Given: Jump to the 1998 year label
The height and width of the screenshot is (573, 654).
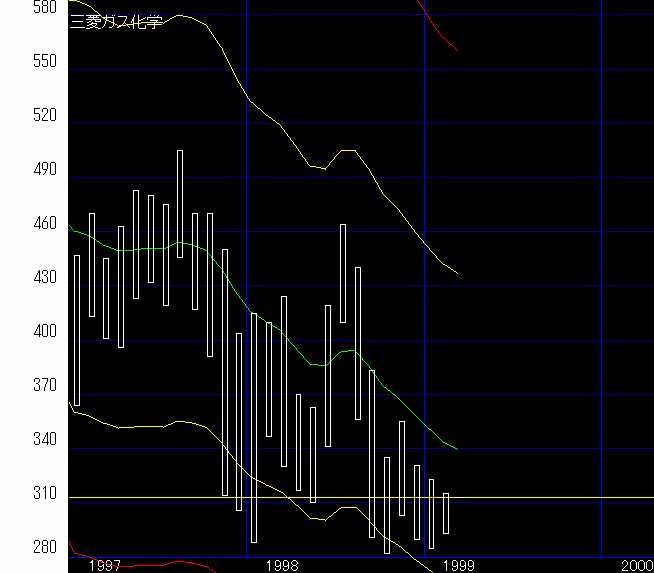Looking at the screenshot, I should pyautogui.click(x=282, y=565).
